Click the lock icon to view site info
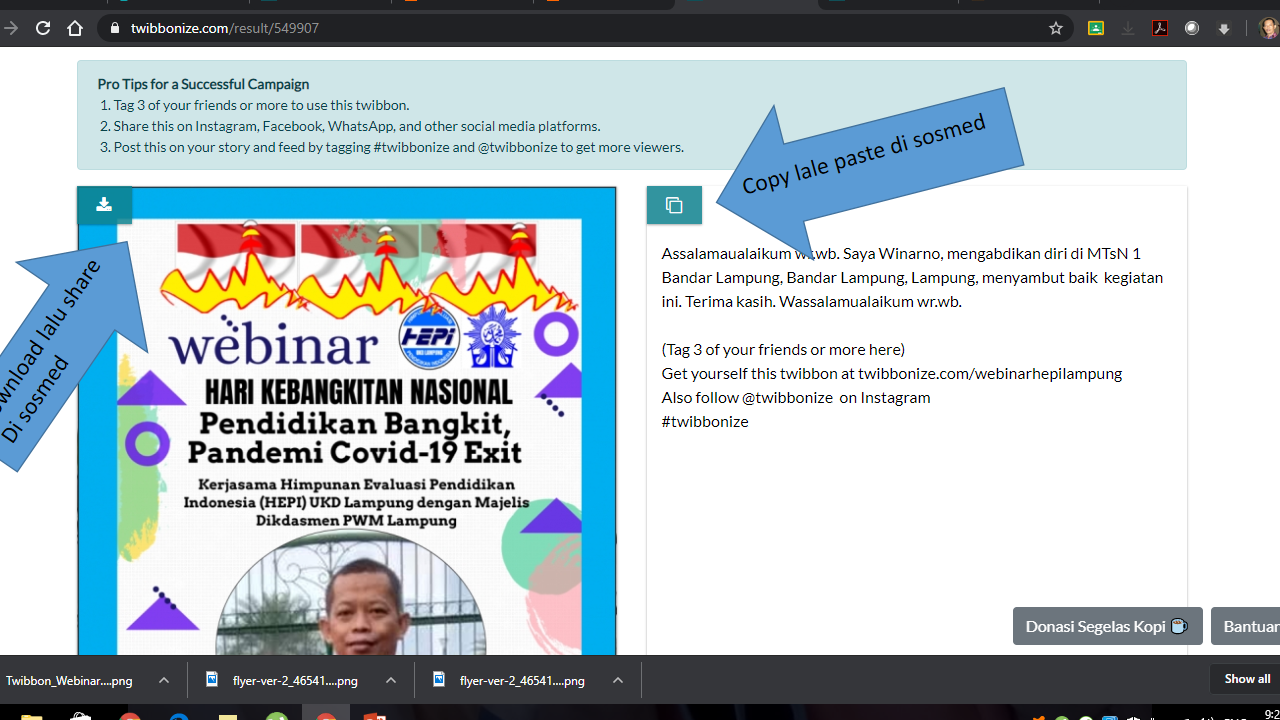The height and width of the screenshot is (720, 1280). tap(113, 28)
